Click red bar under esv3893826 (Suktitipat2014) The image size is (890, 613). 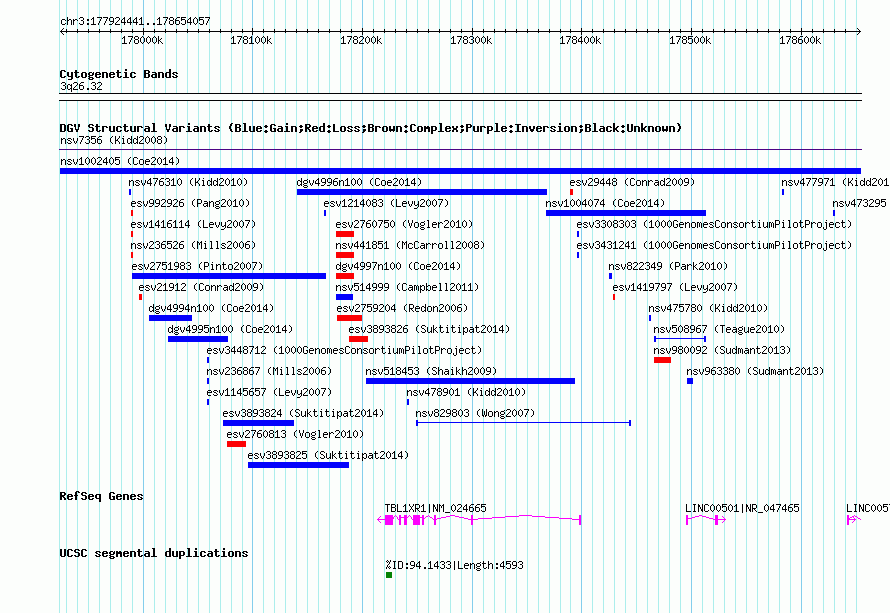pyautogui.click(x=358, y=339)
